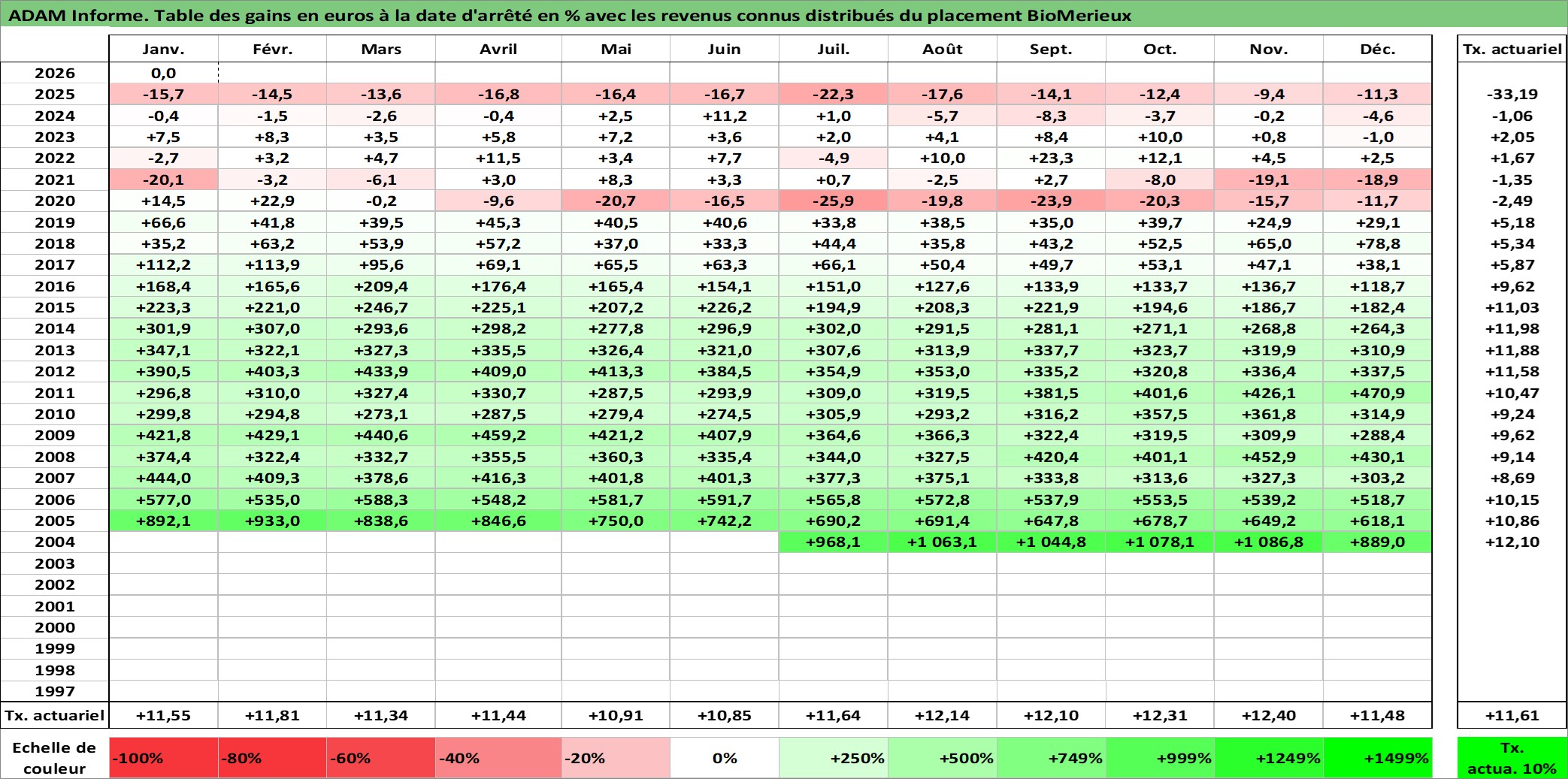This screenshot has height=779, width=1568.
Task: Select the +23,3 cell in Sept. 2022
Action: [x=1052, y=158]
